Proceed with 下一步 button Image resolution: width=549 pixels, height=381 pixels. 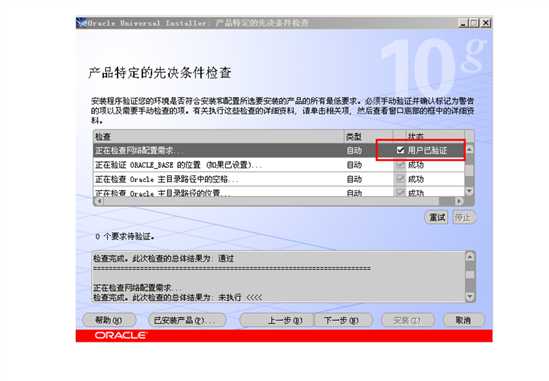pyautogui.click(x=343, y=320)
